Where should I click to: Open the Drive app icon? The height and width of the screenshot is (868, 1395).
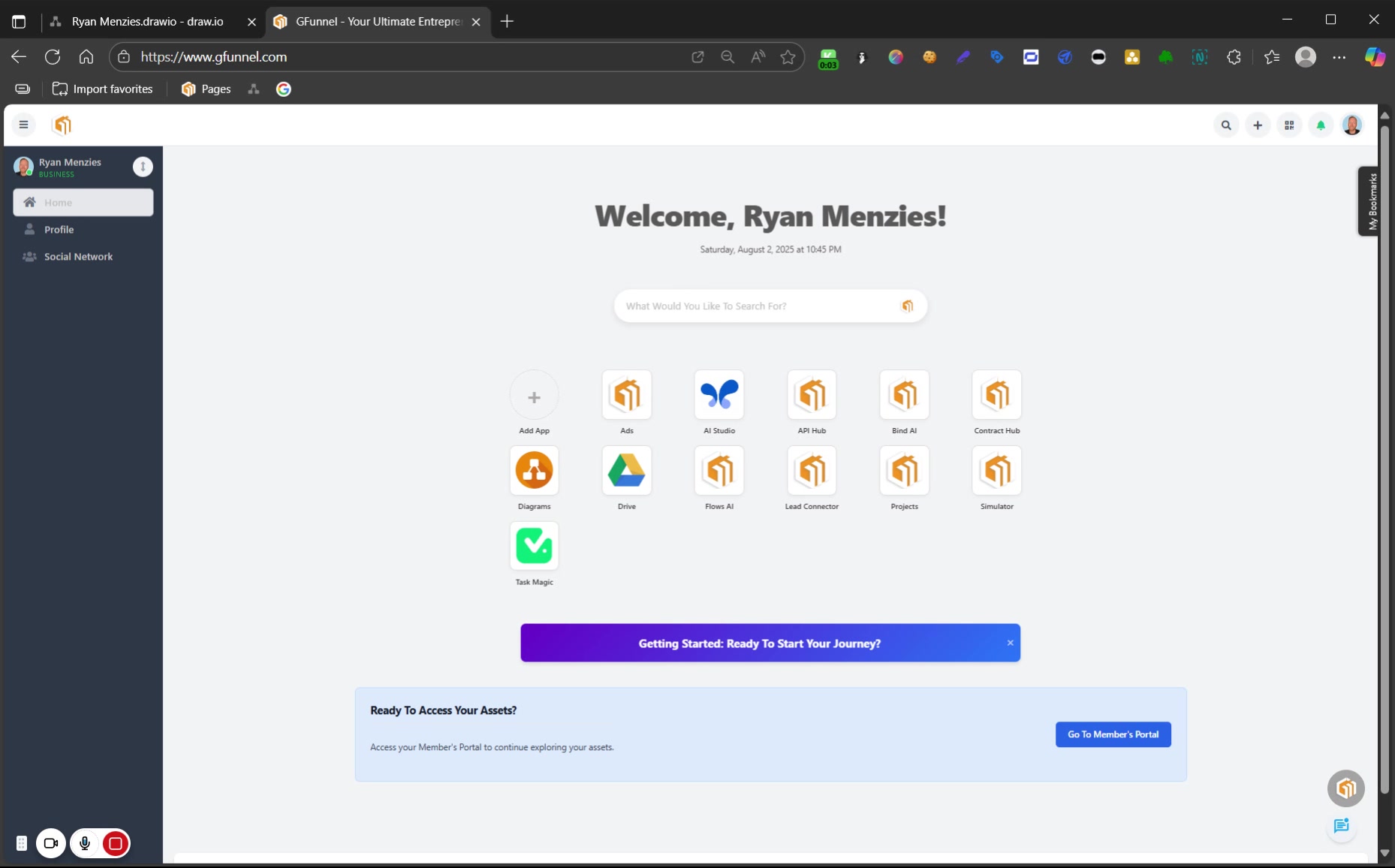(x=626, y=471)
